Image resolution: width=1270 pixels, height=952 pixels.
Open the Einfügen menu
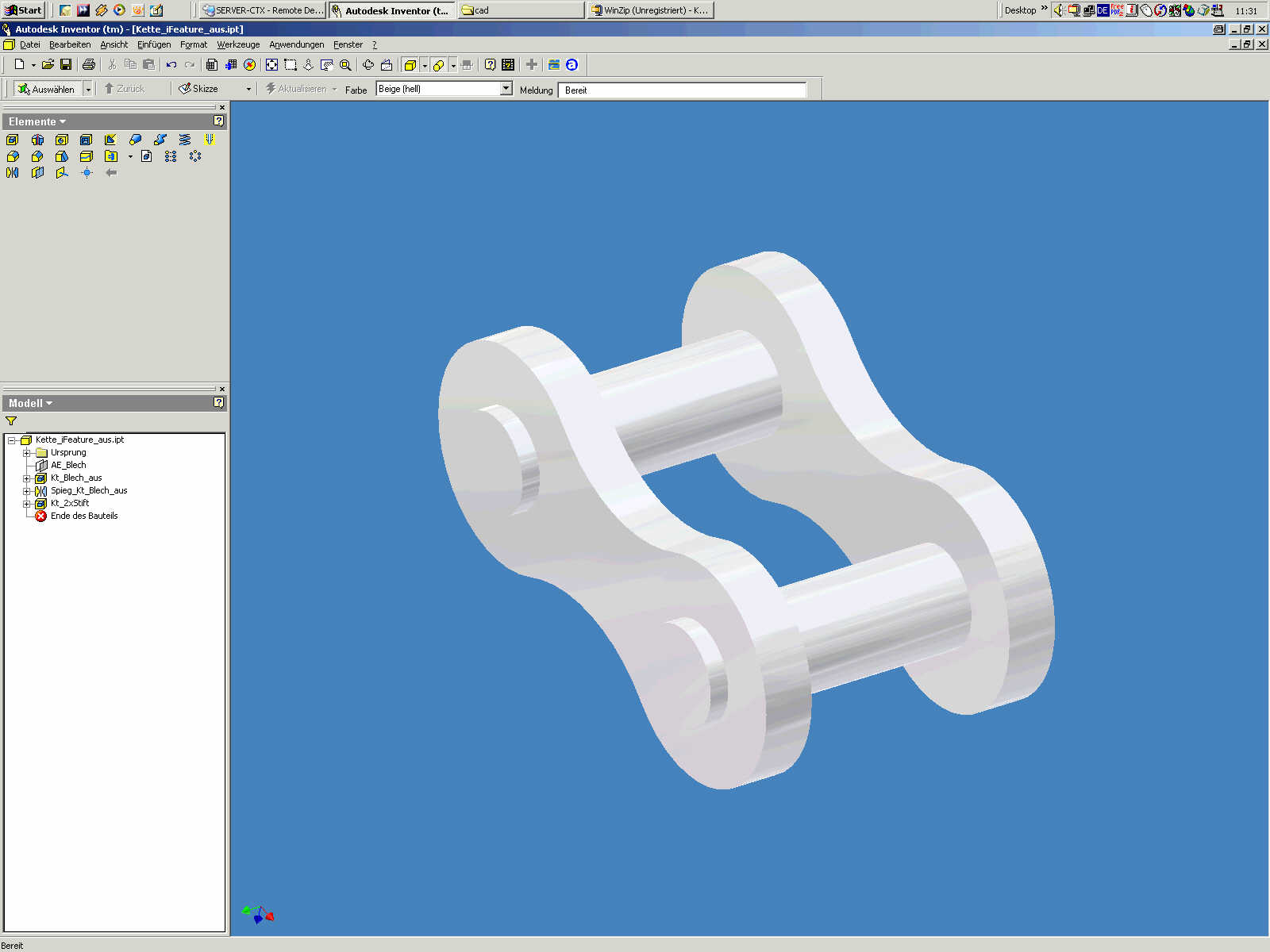[x=154, y=45]
